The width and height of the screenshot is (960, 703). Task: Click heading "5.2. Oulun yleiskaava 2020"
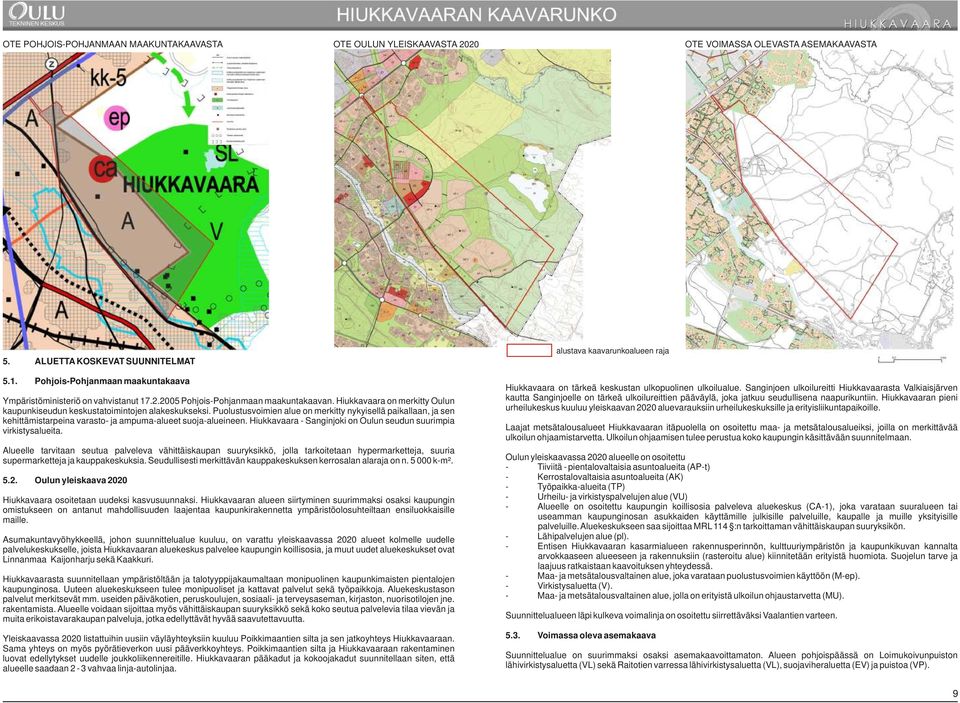click(65, 480)
